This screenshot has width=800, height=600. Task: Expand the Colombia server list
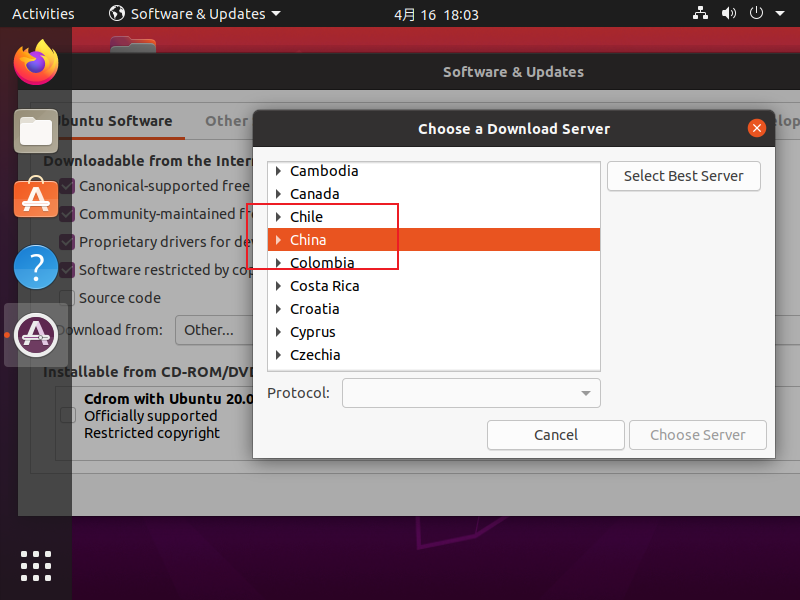click(278, 263)
